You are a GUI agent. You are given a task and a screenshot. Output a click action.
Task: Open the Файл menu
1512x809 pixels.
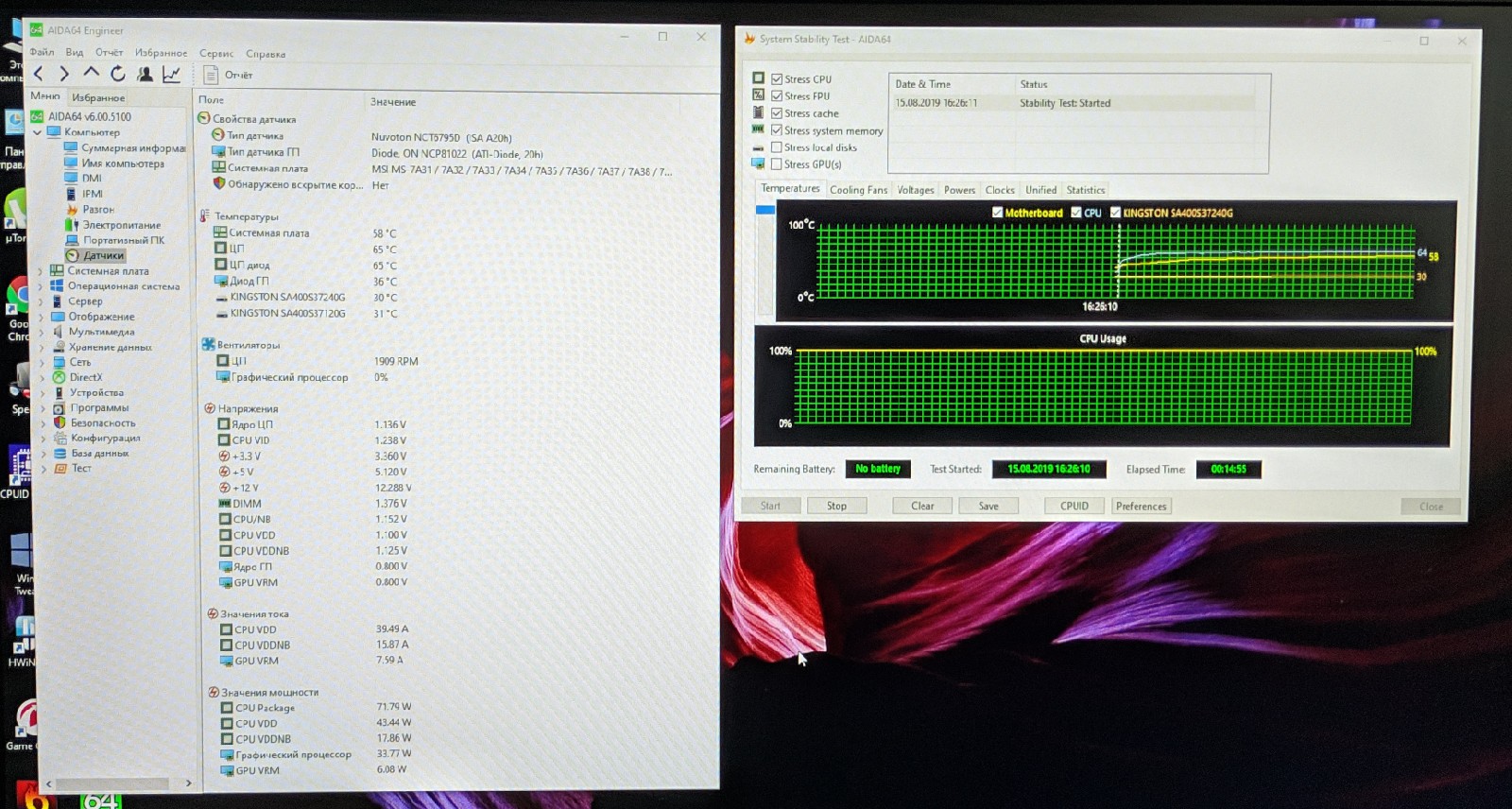coord(42,52)
